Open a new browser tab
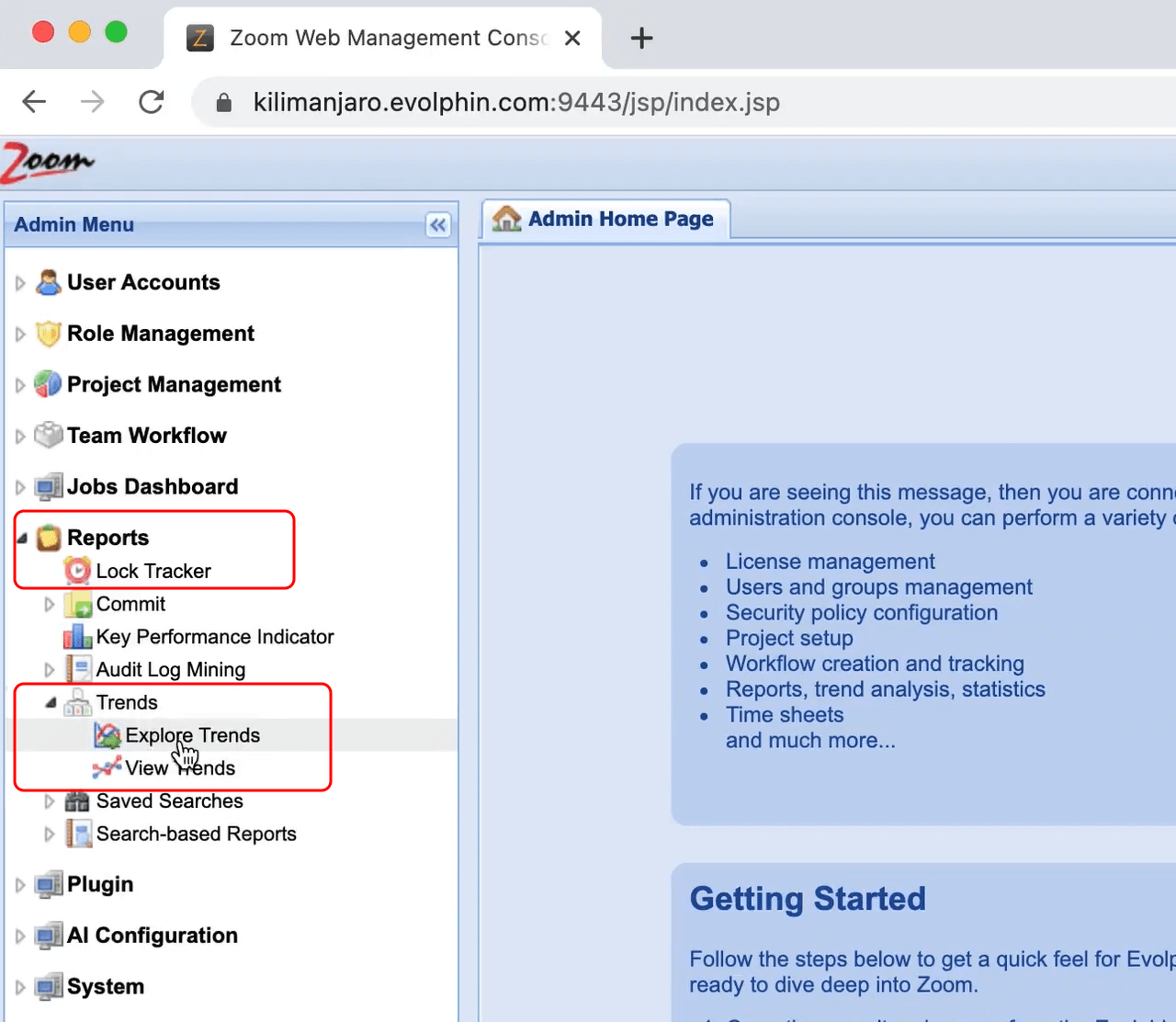 (x=642, y=38)
